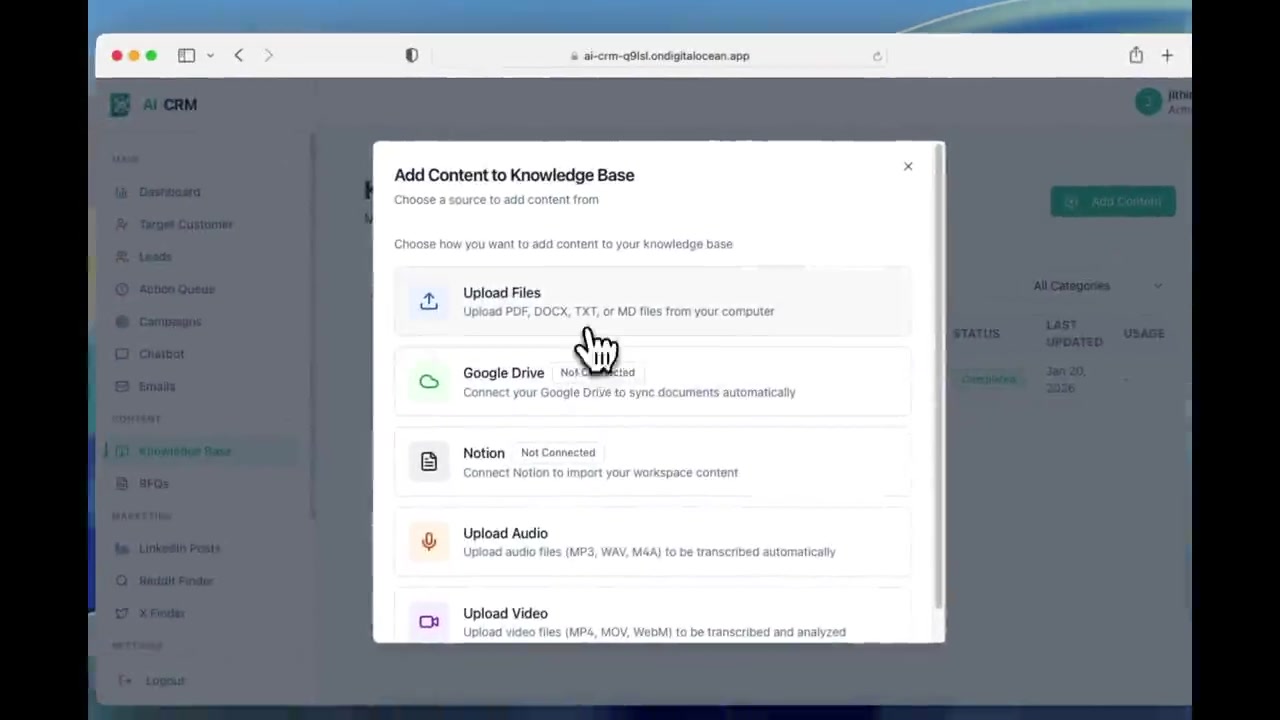Click the Upload Video camera icon
Image resolution: width=1280 pixels, height=720 pixels.
(429, 622)
